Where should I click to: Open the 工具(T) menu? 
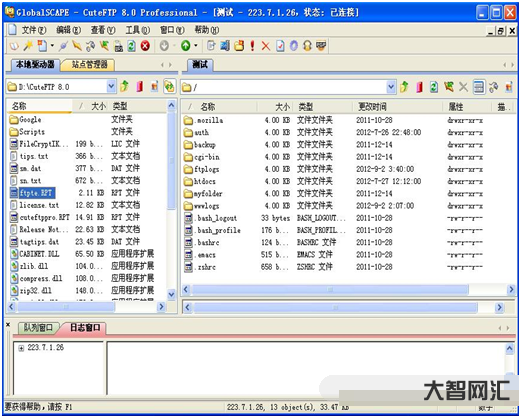pyautogui.click(x=137, y=30)
